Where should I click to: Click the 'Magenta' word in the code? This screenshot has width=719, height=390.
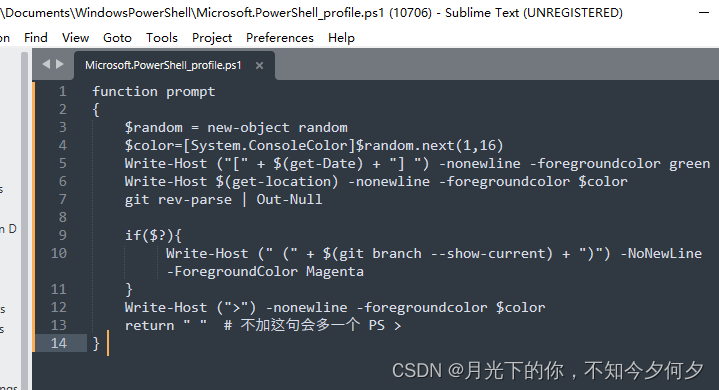pyautogui.click(x=335, y=271)
